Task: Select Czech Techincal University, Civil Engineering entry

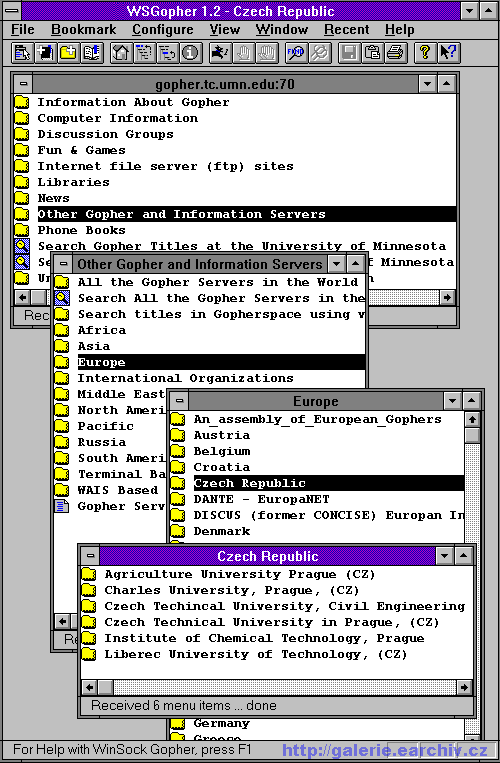Action: [285, 606]
